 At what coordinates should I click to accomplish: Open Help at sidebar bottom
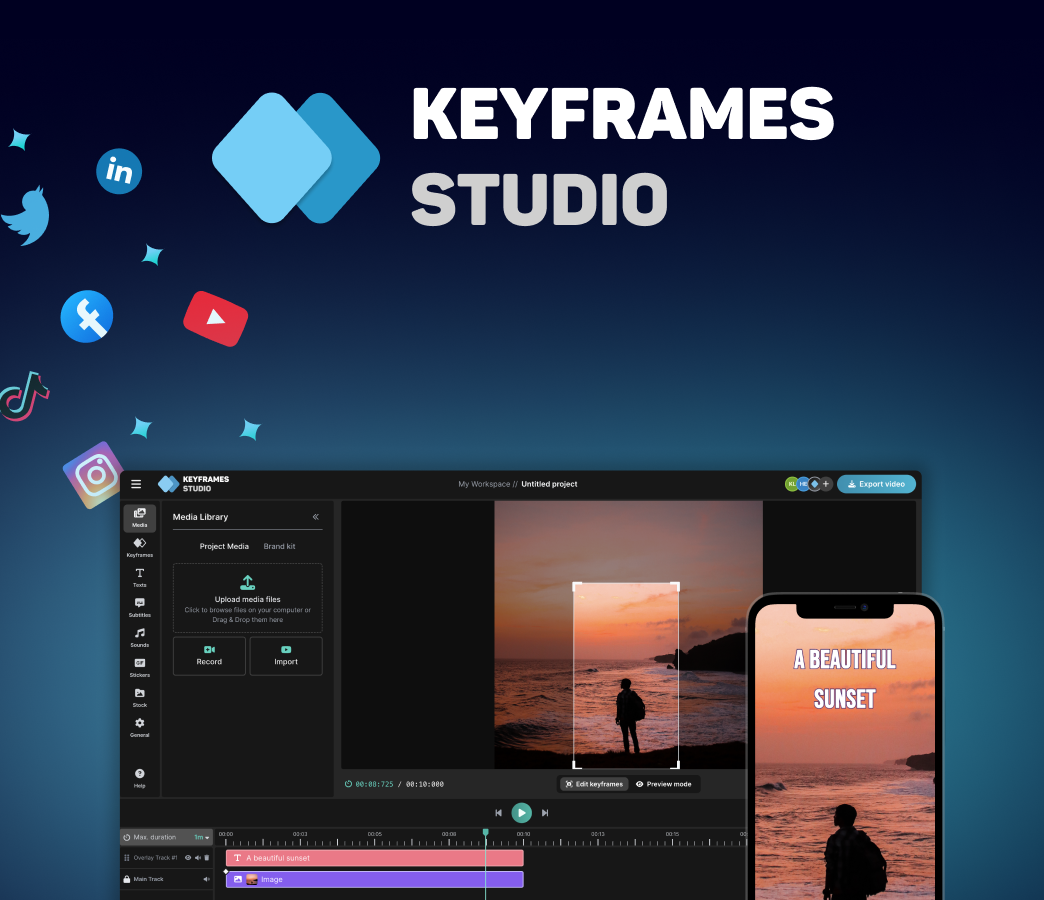[140, 778]
